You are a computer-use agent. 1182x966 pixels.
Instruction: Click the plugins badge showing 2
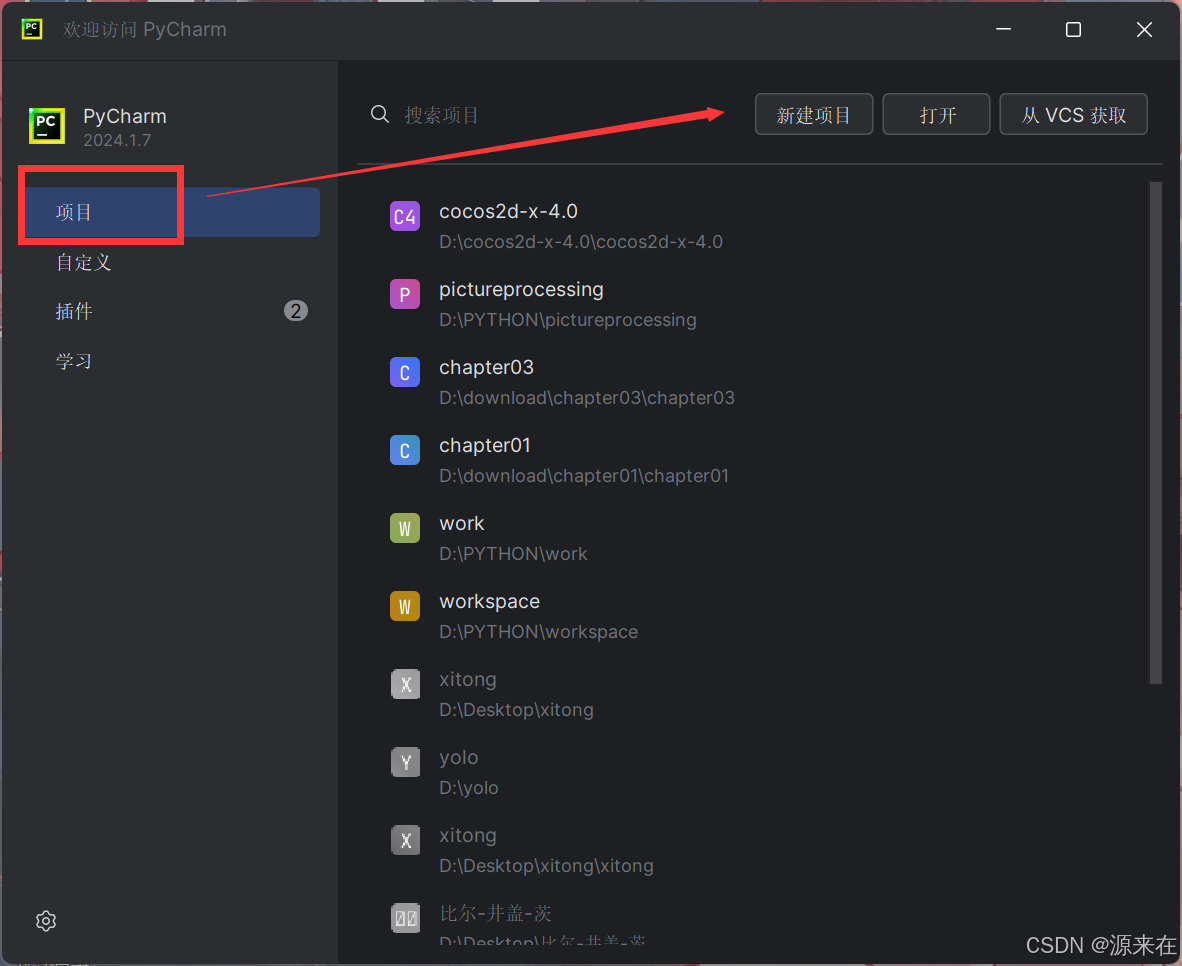point(296,311)
